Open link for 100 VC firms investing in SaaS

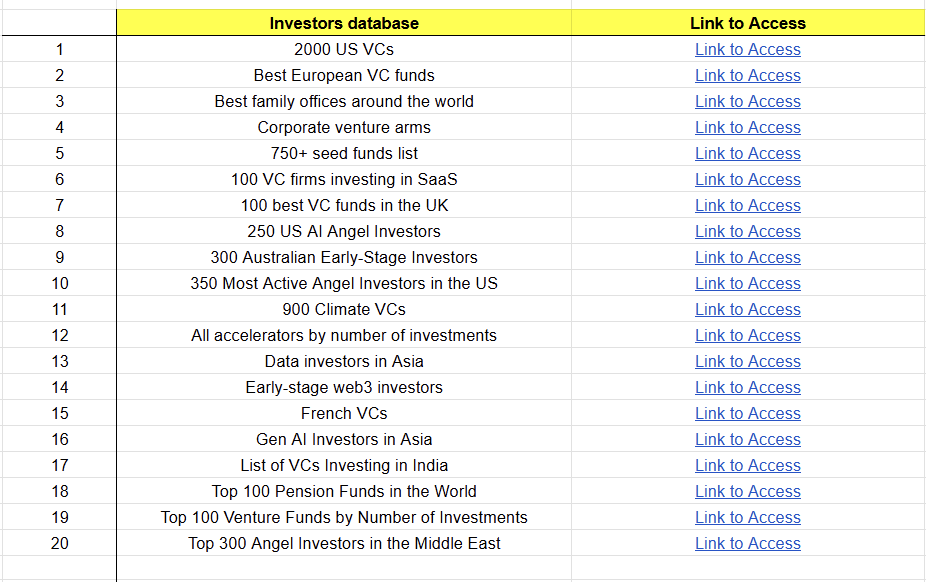747,179
